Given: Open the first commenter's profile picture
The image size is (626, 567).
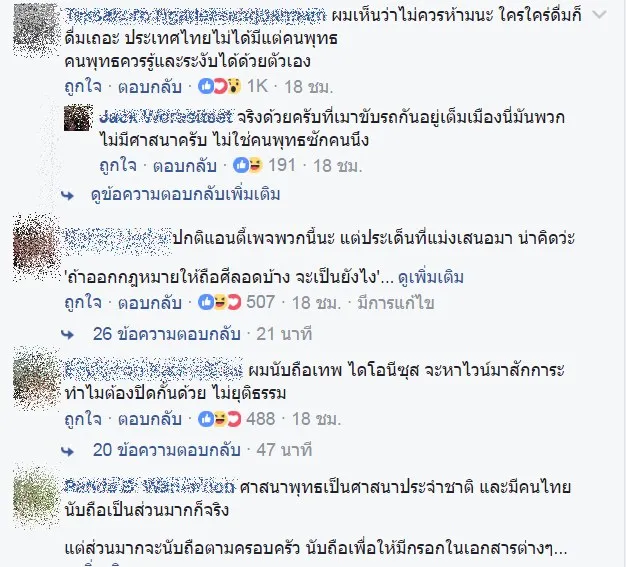Looking at the screenshot, I should point(35,32).
